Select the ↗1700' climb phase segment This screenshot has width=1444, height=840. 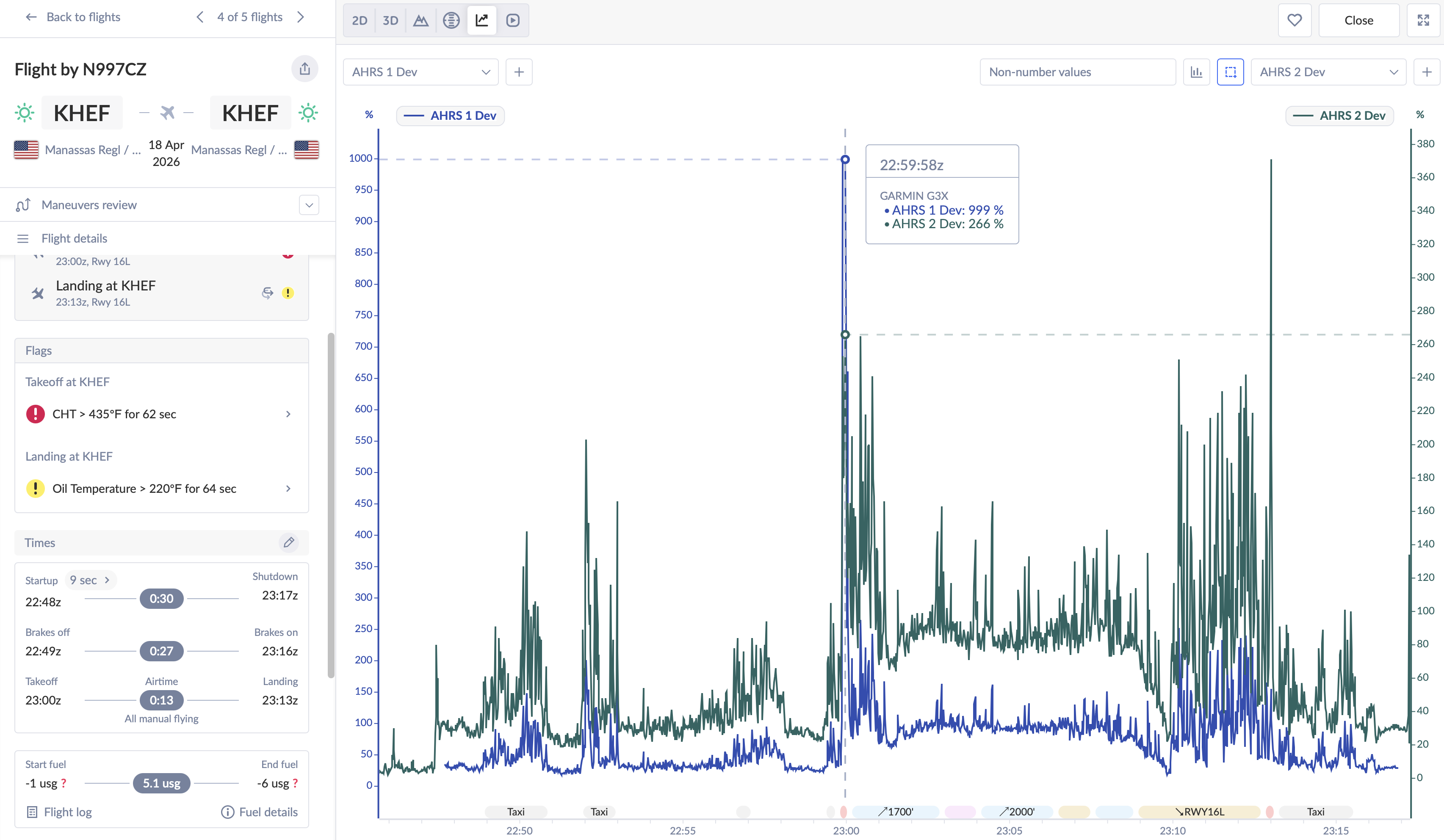coord(896,812)
